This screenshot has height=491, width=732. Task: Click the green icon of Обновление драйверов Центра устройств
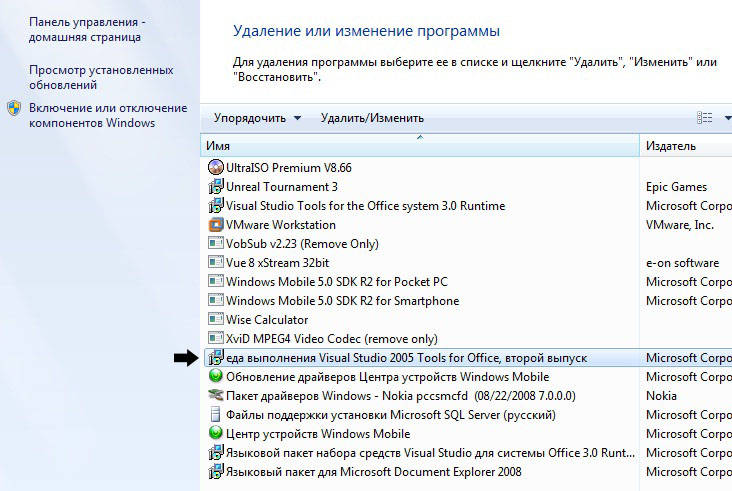point(216,376)
